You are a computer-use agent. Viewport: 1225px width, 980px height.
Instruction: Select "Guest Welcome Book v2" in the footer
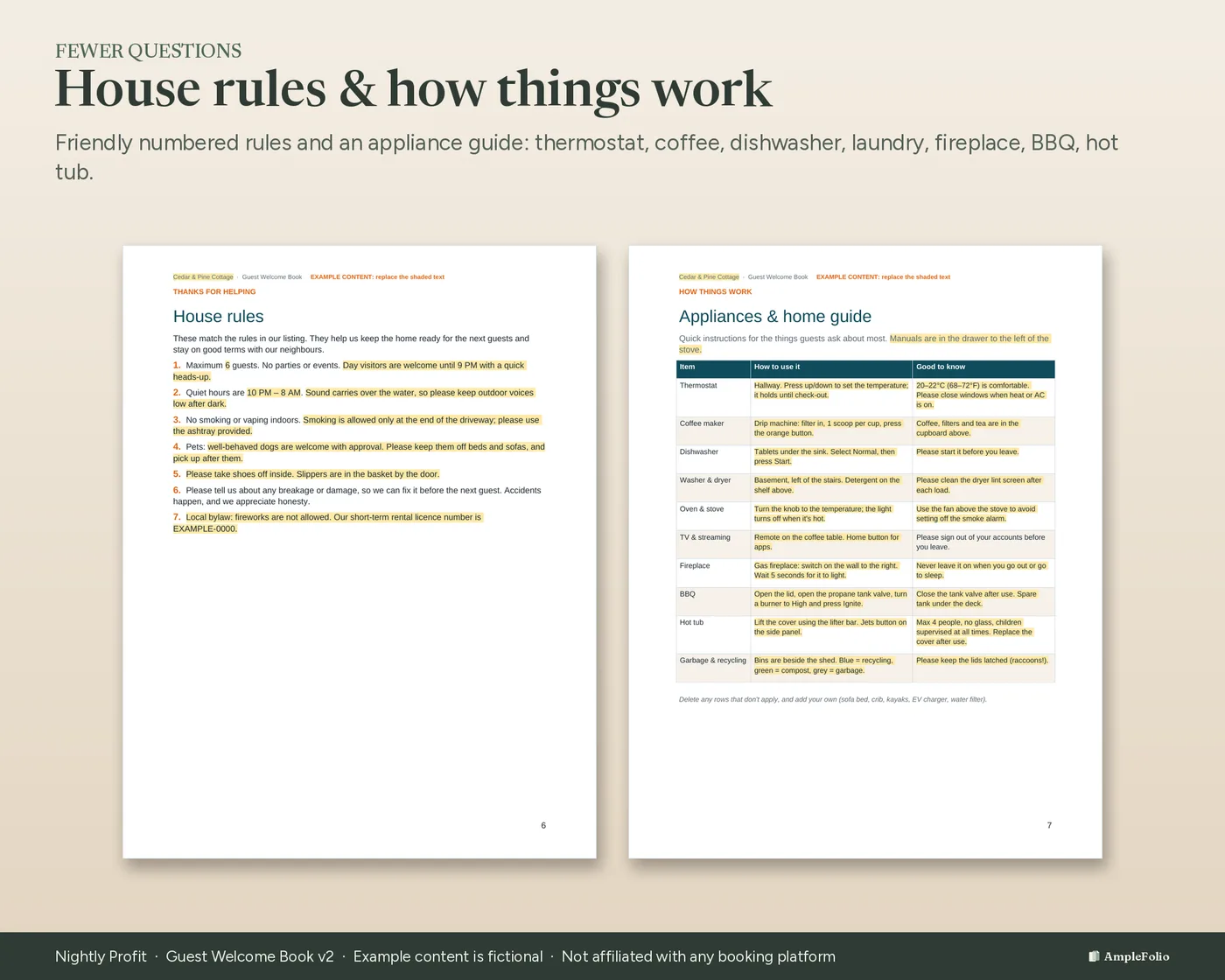click(x=250, y=956)
